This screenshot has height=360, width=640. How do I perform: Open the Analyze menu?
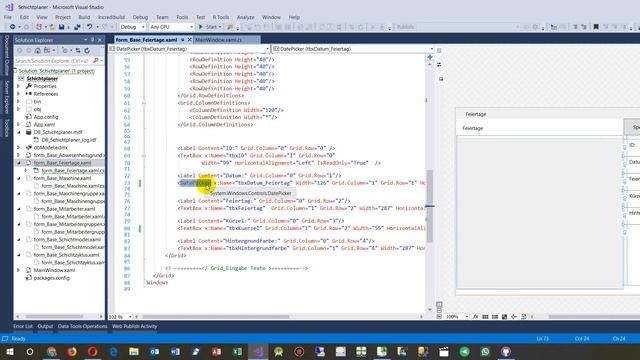click(x=245, y=17)
